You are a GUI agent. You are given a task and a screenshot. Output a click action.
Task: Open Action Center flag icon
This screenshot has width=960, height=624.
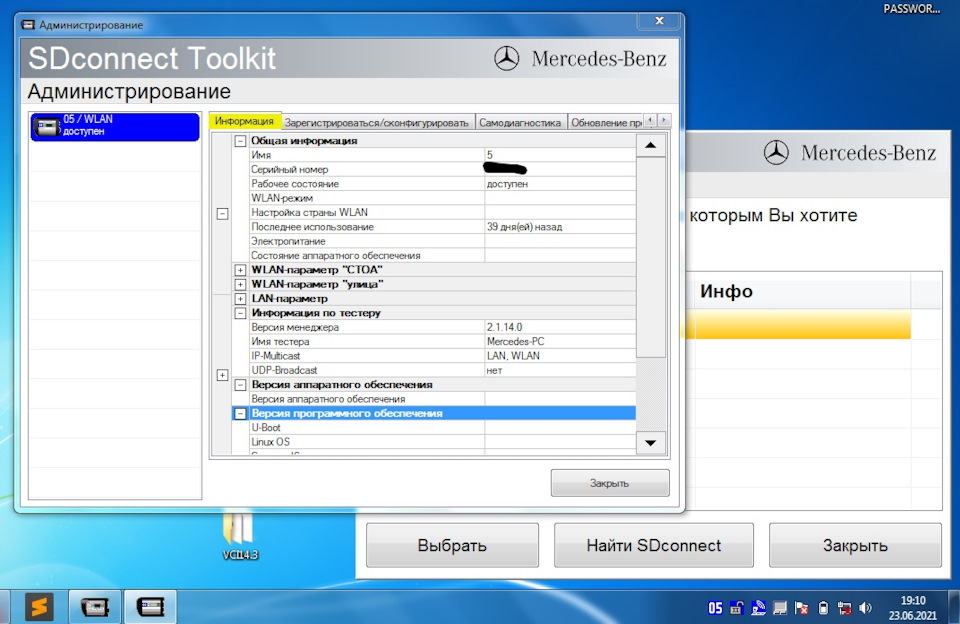[x=801, y=608]
